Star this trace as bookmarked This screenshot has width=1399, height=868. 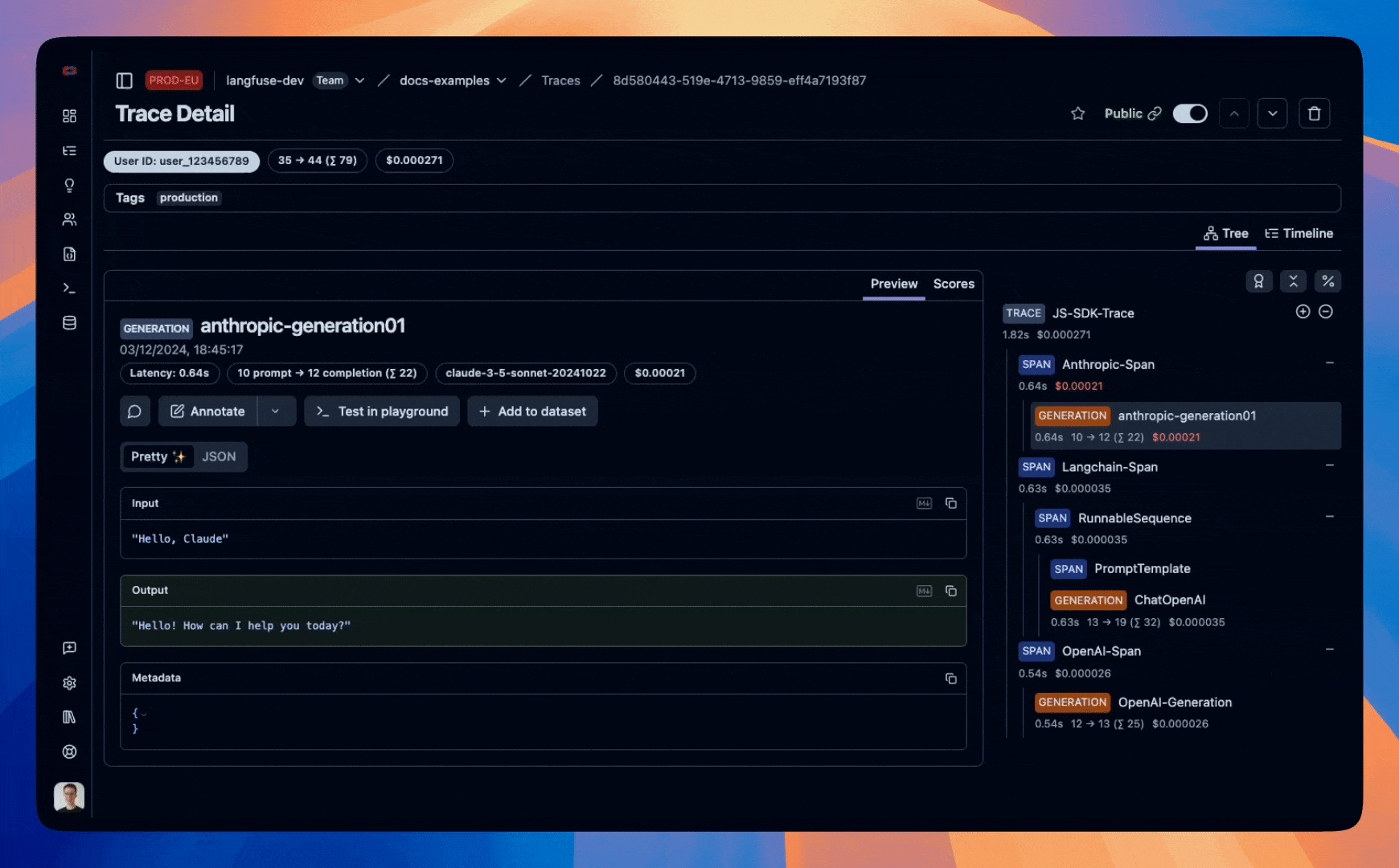pos(1078,113)
